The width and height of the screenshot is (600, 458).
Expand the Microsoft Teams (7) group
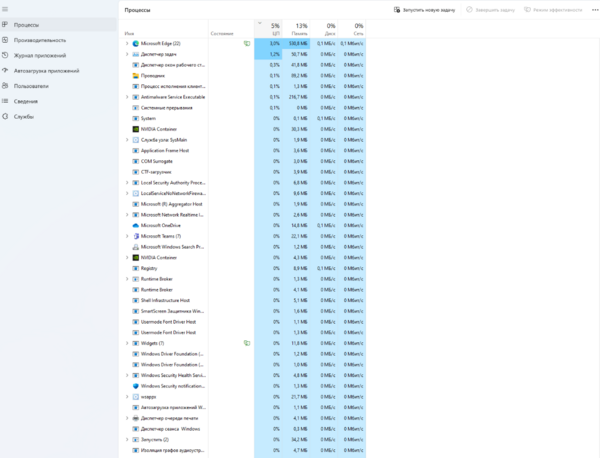[127, 236]
